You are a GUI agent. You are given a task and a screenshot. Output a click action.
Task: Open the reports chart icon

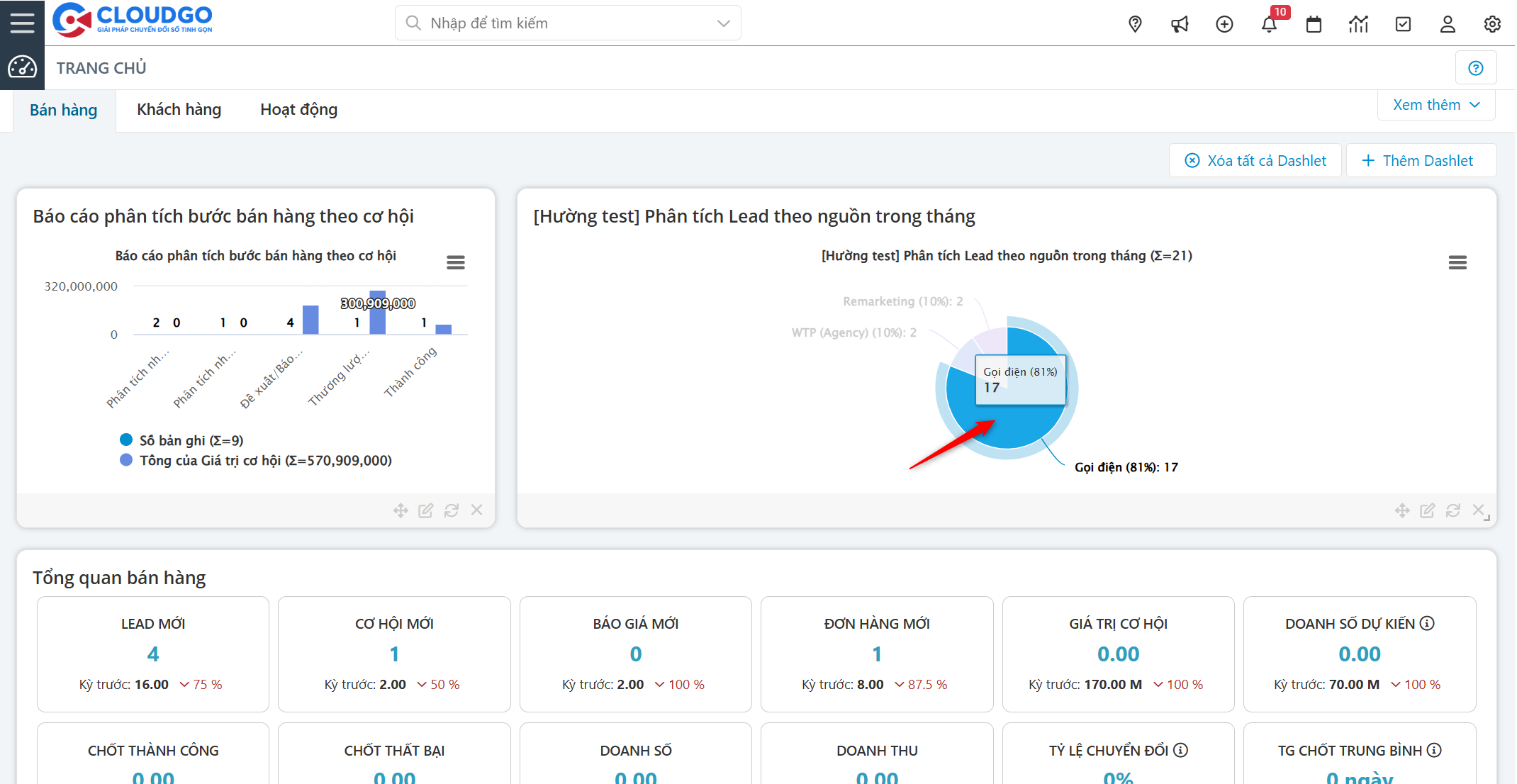(1358, 24)
